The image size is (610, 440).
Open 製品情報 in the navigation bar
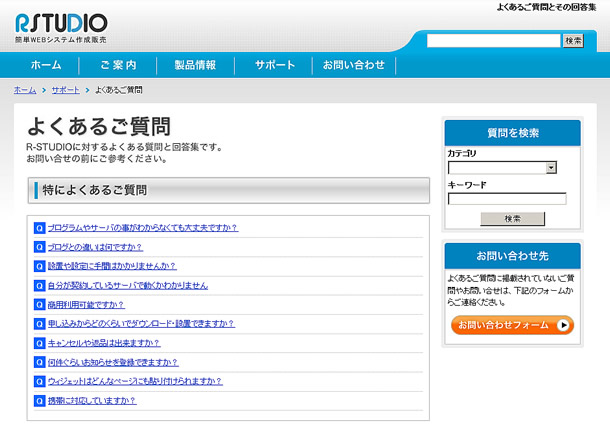coord(195,65)
